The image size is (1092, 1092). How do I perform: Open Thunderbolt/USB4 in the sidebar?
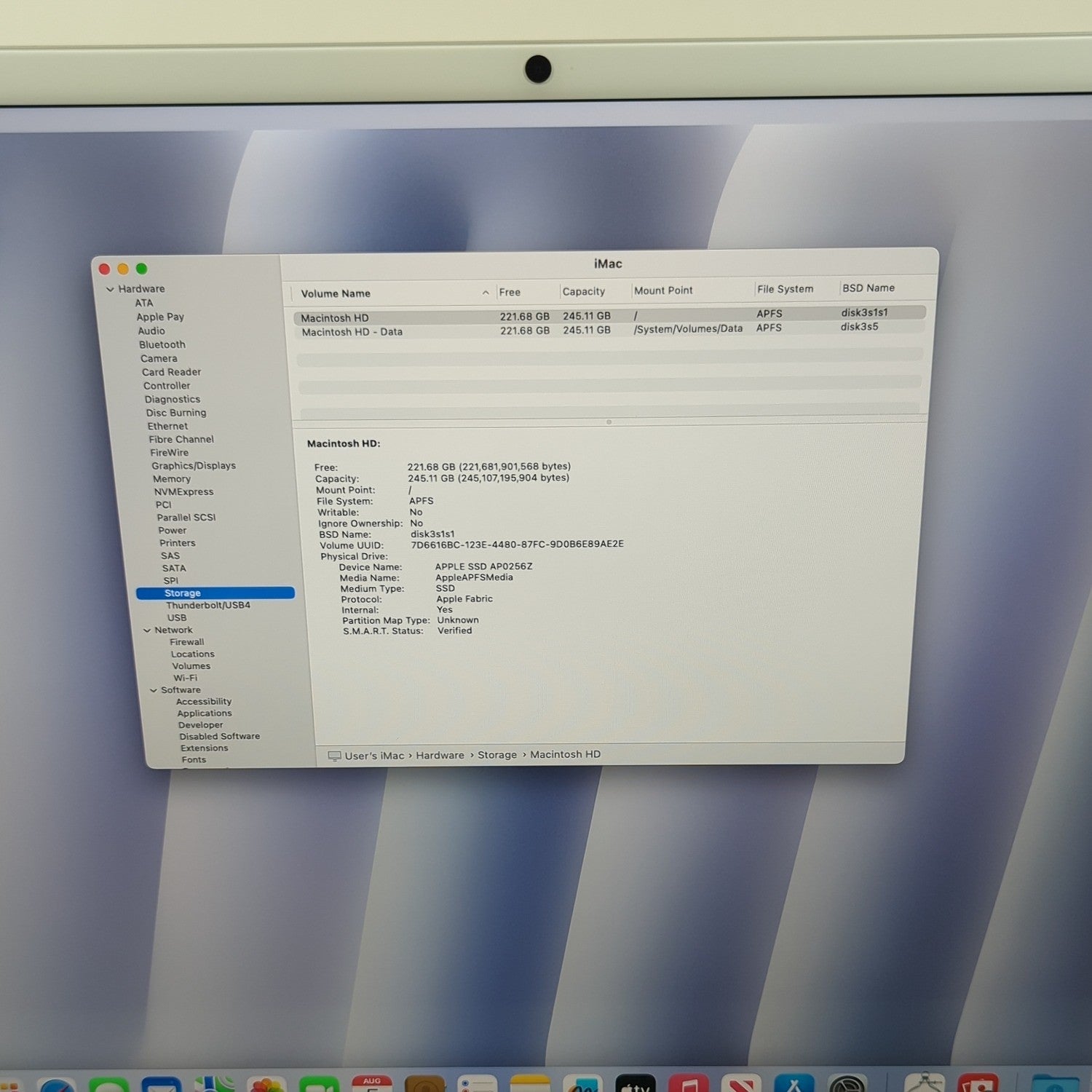coord(208,606)
